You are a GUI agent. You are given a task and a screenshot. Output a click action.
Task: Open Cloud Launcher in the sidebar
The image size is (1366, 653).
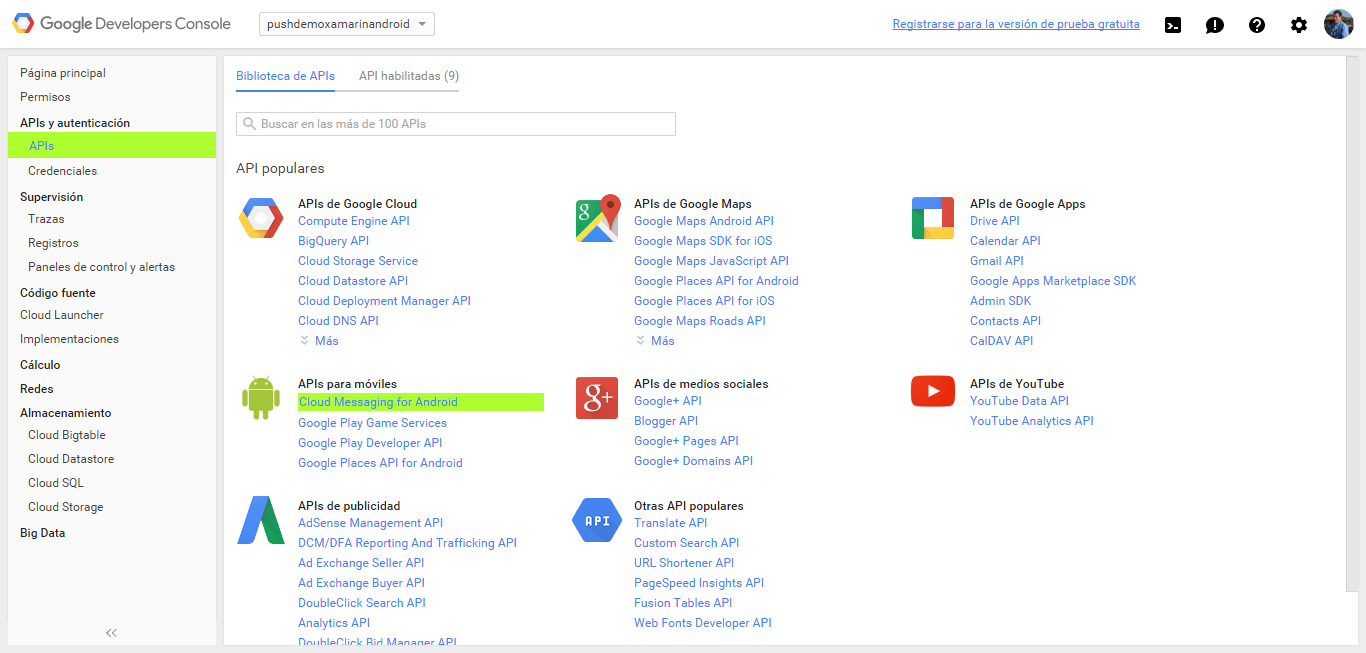(x=62, y=315)
